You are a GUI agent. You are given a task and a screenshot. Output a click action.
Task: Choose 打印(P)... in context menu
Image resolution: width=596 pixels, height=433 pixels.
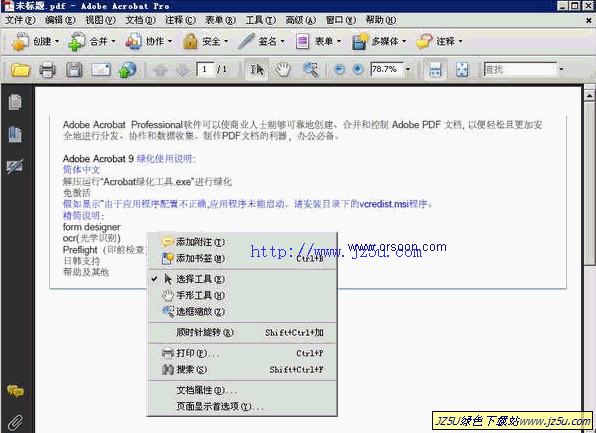(x=242, y=353)
